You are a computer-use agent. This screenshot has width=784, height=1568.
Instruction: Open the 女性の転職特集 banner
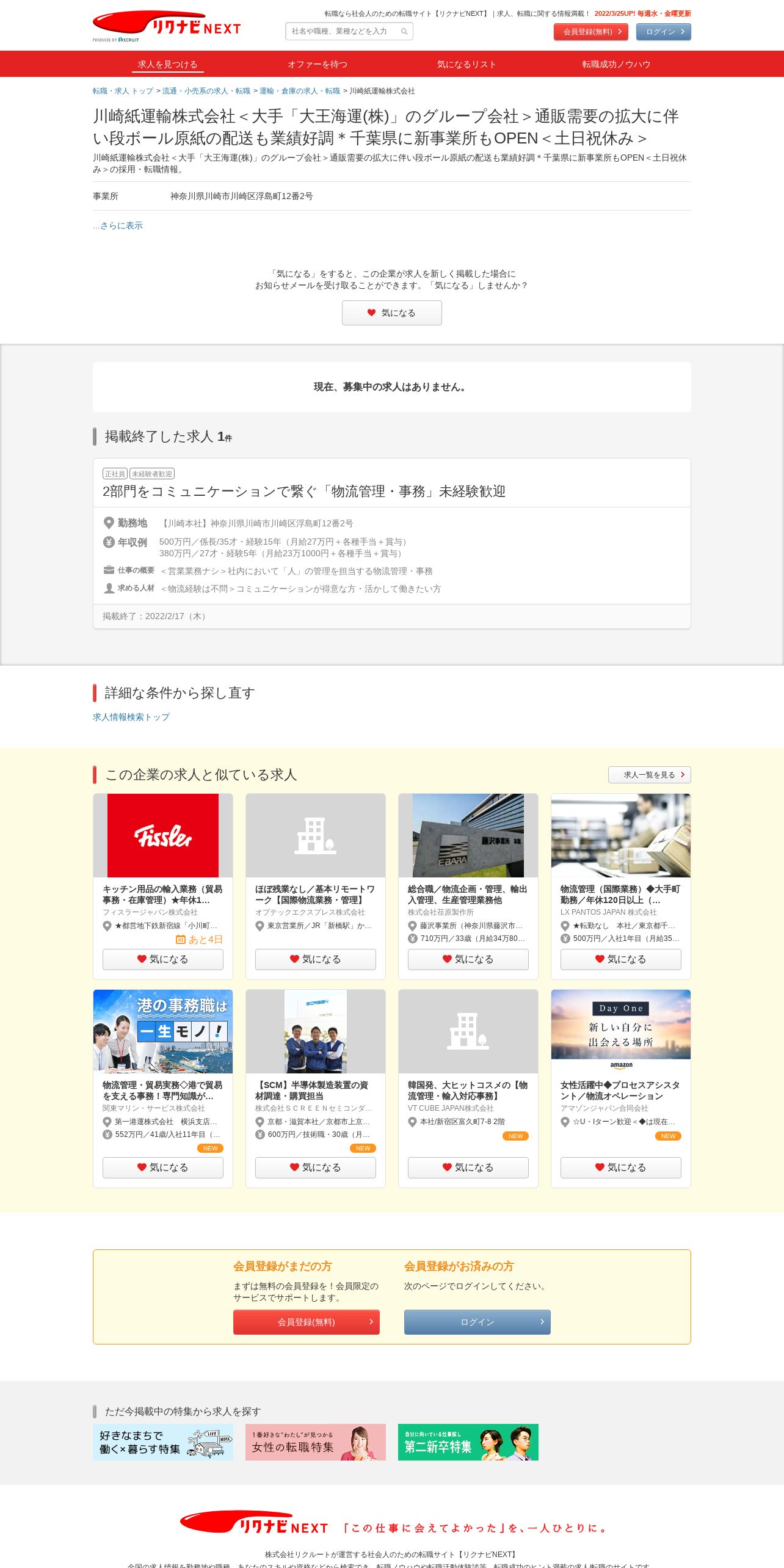(316, 1442)
